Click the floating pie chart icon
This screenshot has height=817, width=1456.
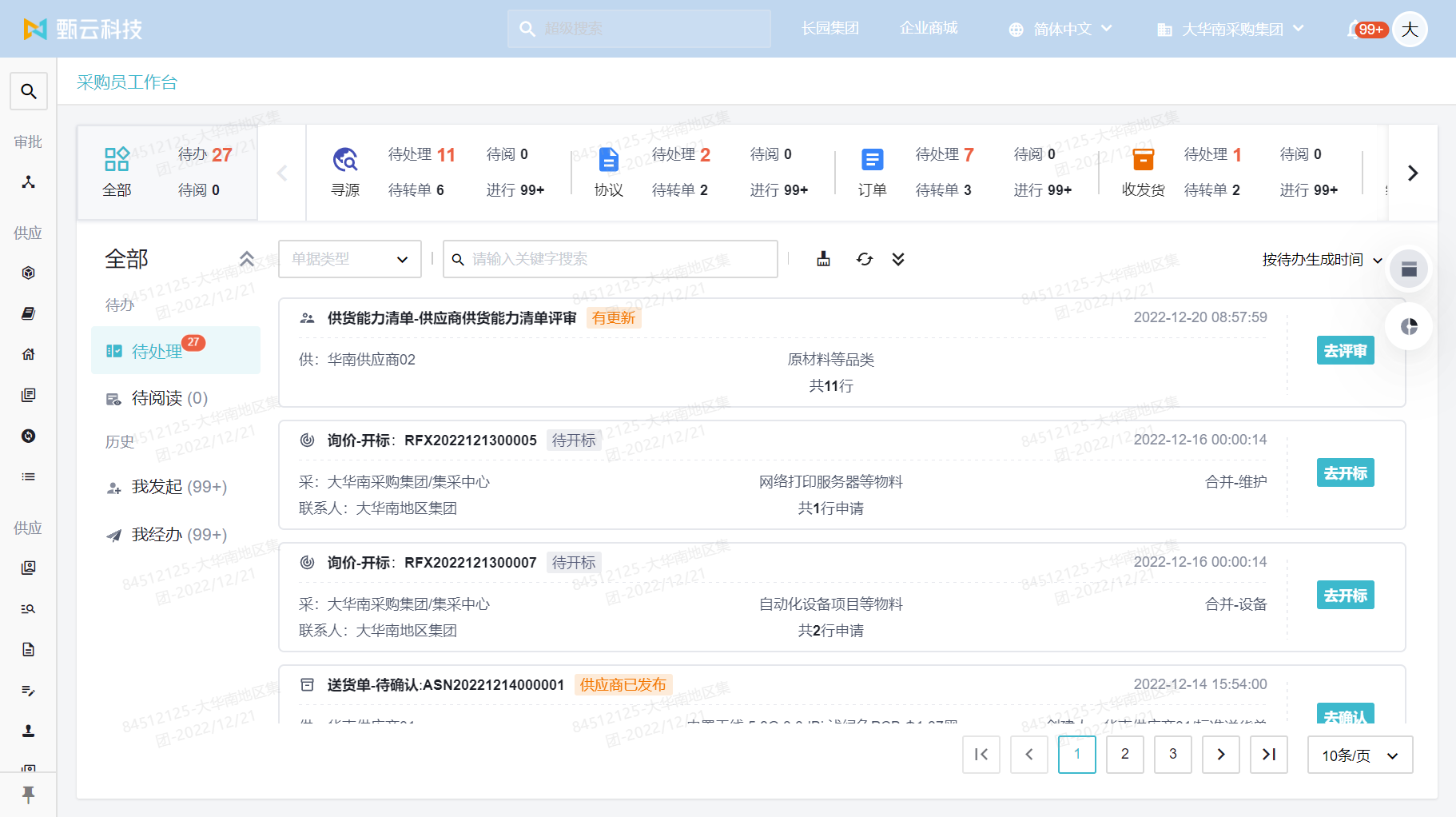click(x=1409, y=326)
